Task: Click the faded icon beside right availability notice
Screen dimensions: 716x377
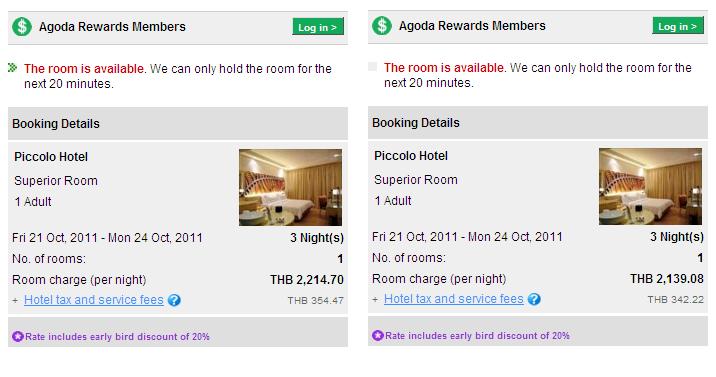Action: 373,67
